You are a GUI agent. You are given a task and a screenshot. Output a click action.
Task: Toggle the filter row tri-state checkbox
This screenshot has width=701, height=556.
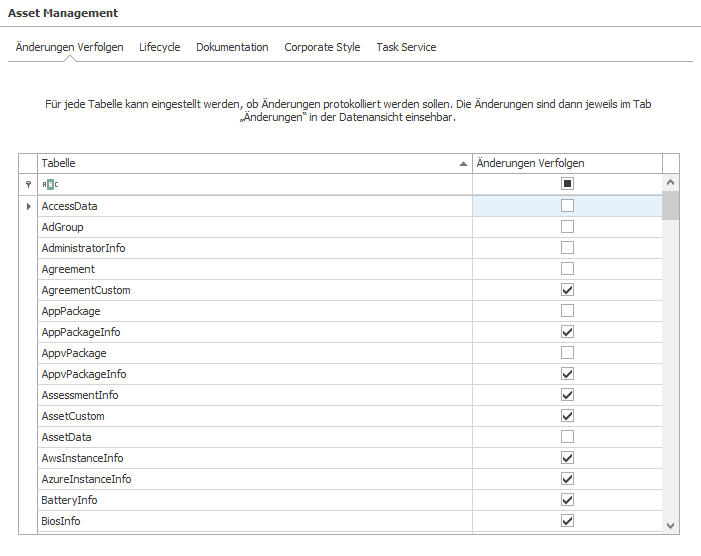(x=567, y=184)
